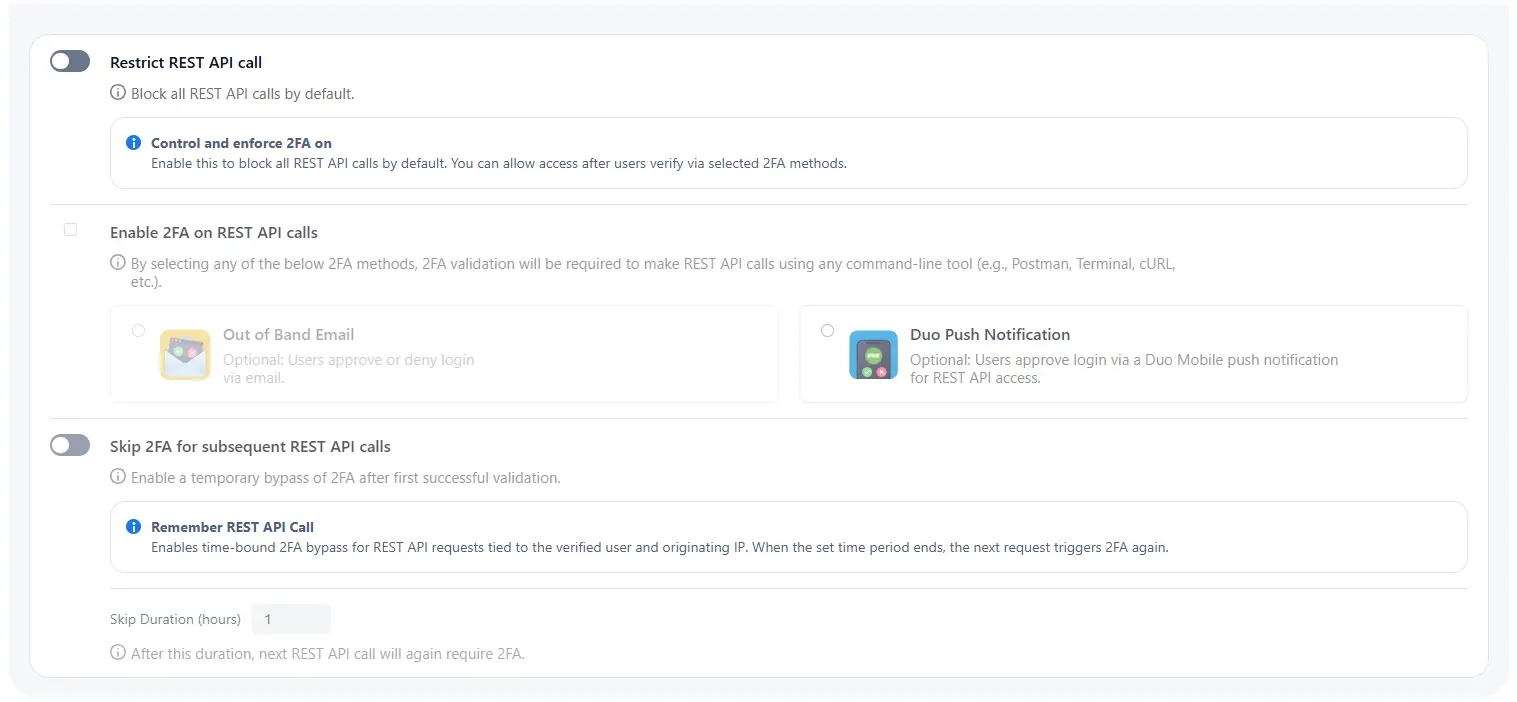The image size is (1517, 702).
Task: Click the Duo Push Notification option card
Action: [x=1132, y=354]
